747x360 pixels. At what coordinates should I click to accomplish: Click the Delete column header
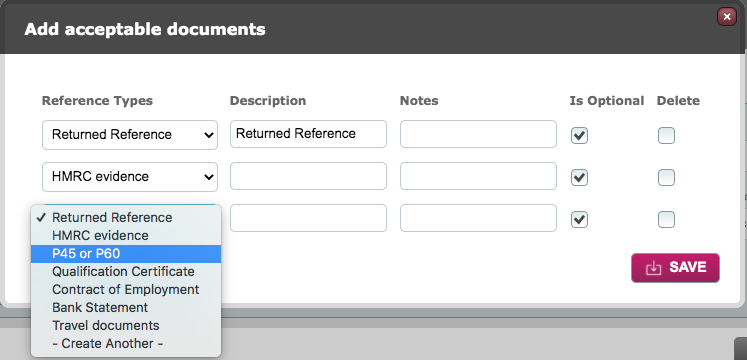coord(678,101)
